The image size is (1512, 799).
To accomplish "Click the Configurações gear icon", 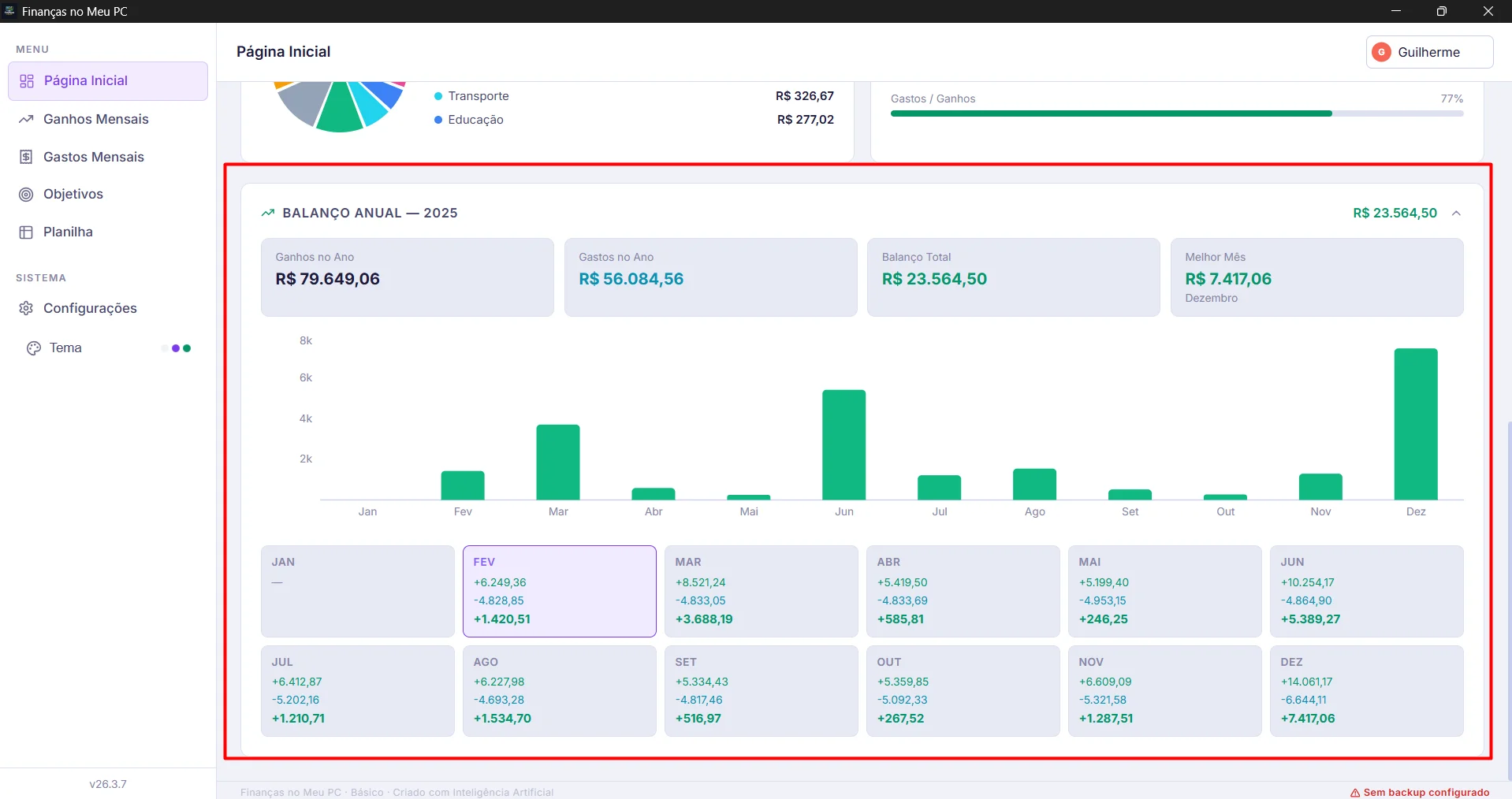I will (26, 308).
